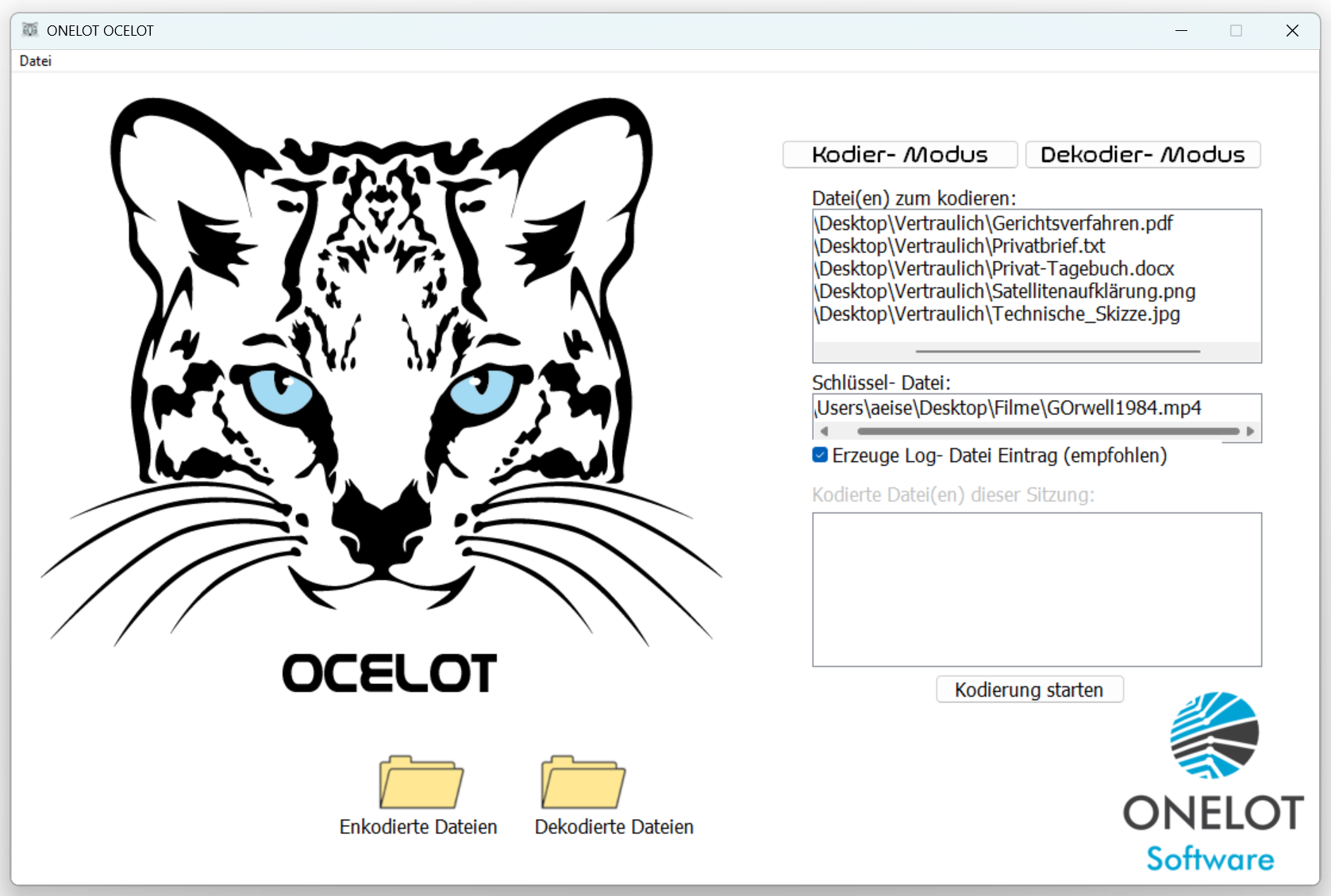
Task: Open the Datei menu
Action: tap(35, 60)
